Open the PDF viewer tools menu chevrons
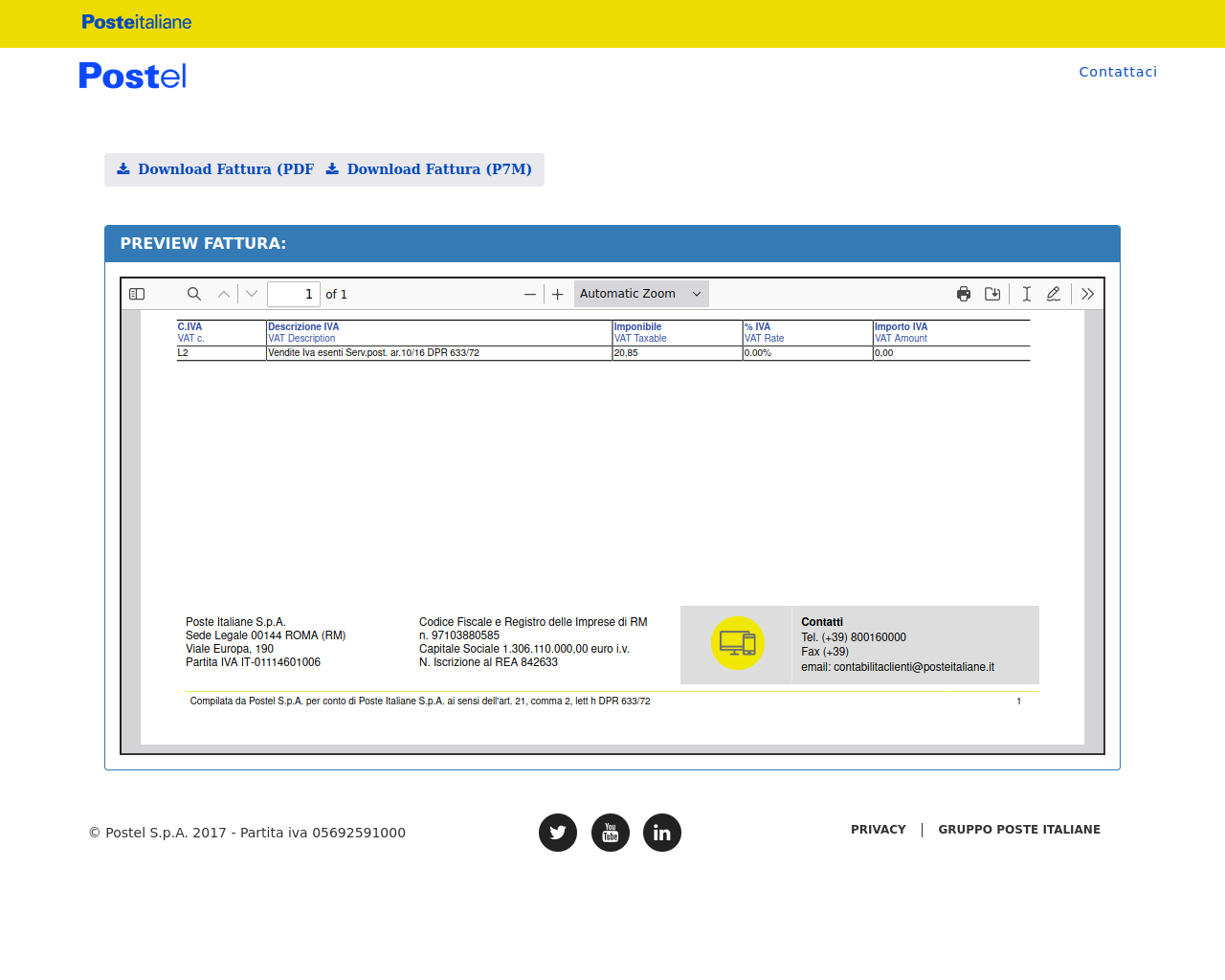 pyautogui.click(x=1087, y=294)
